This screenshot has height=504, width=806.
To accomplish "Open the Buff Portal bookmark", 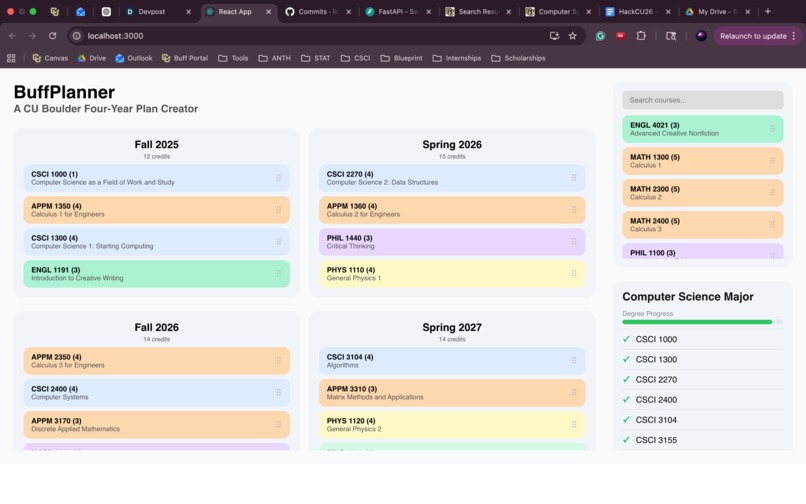I will tap(185, 58).
